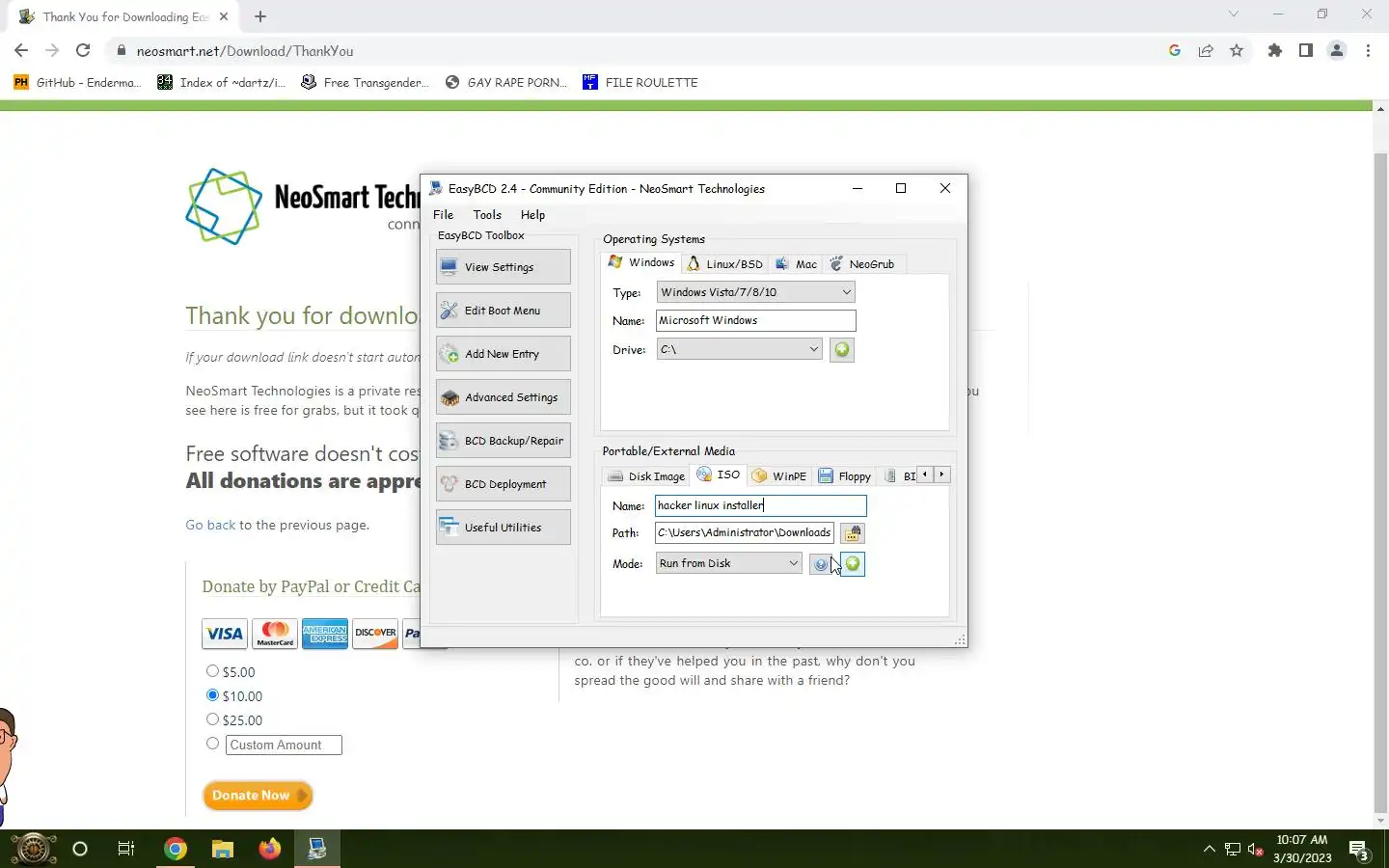Switch to the Floppy tab
Image resolution: width=1389 pixels, height=868 pixels.
tap(845, 476)
